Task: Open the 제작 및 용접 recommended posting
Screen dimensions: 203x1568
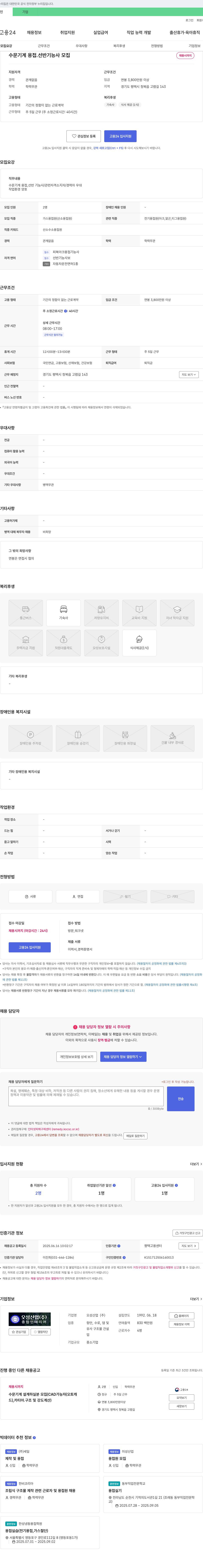Action: 15,1458
